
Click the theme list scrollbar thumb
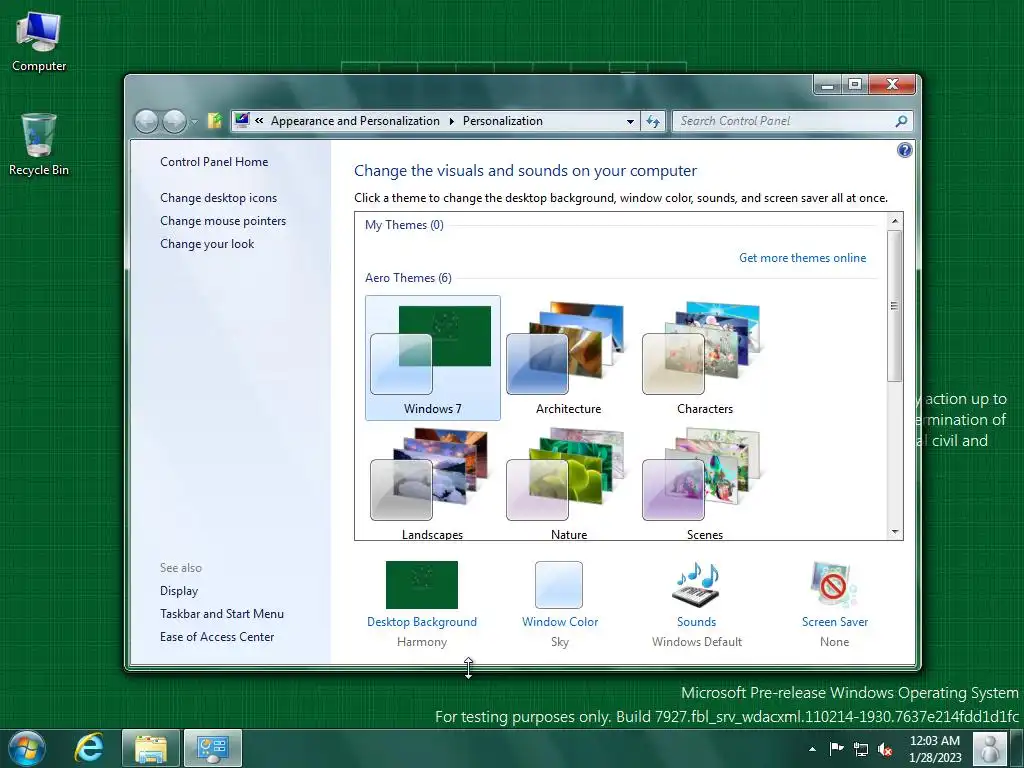(x=895, y=306)
